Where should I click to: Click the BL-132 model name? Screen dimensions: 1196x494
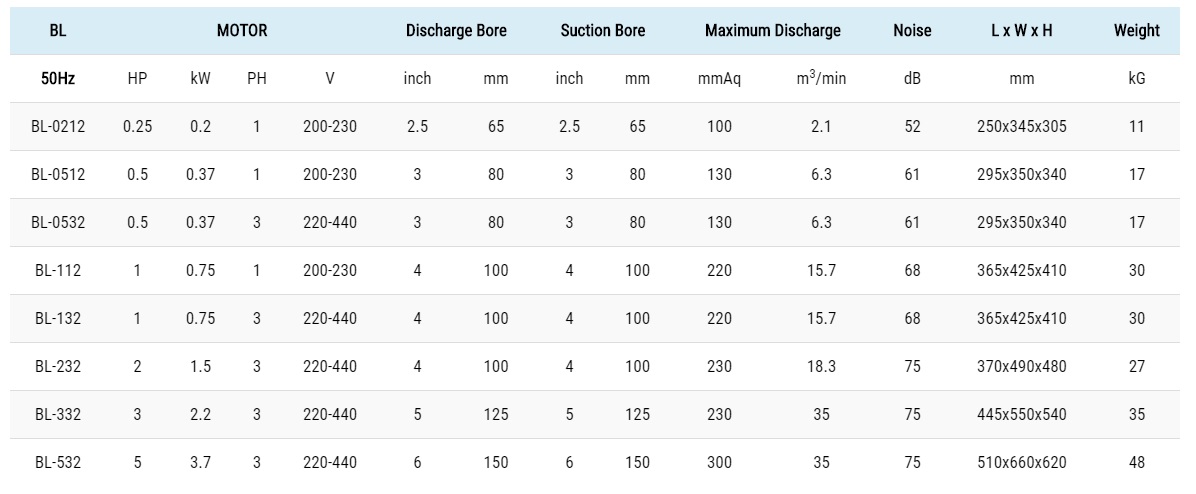pos(58,319)
